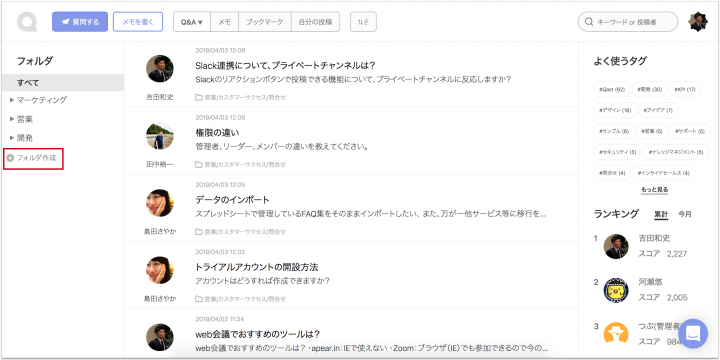Expand the 営業 folder arrow
This screenshot has height=360, width=720.
tap(11, 119)
